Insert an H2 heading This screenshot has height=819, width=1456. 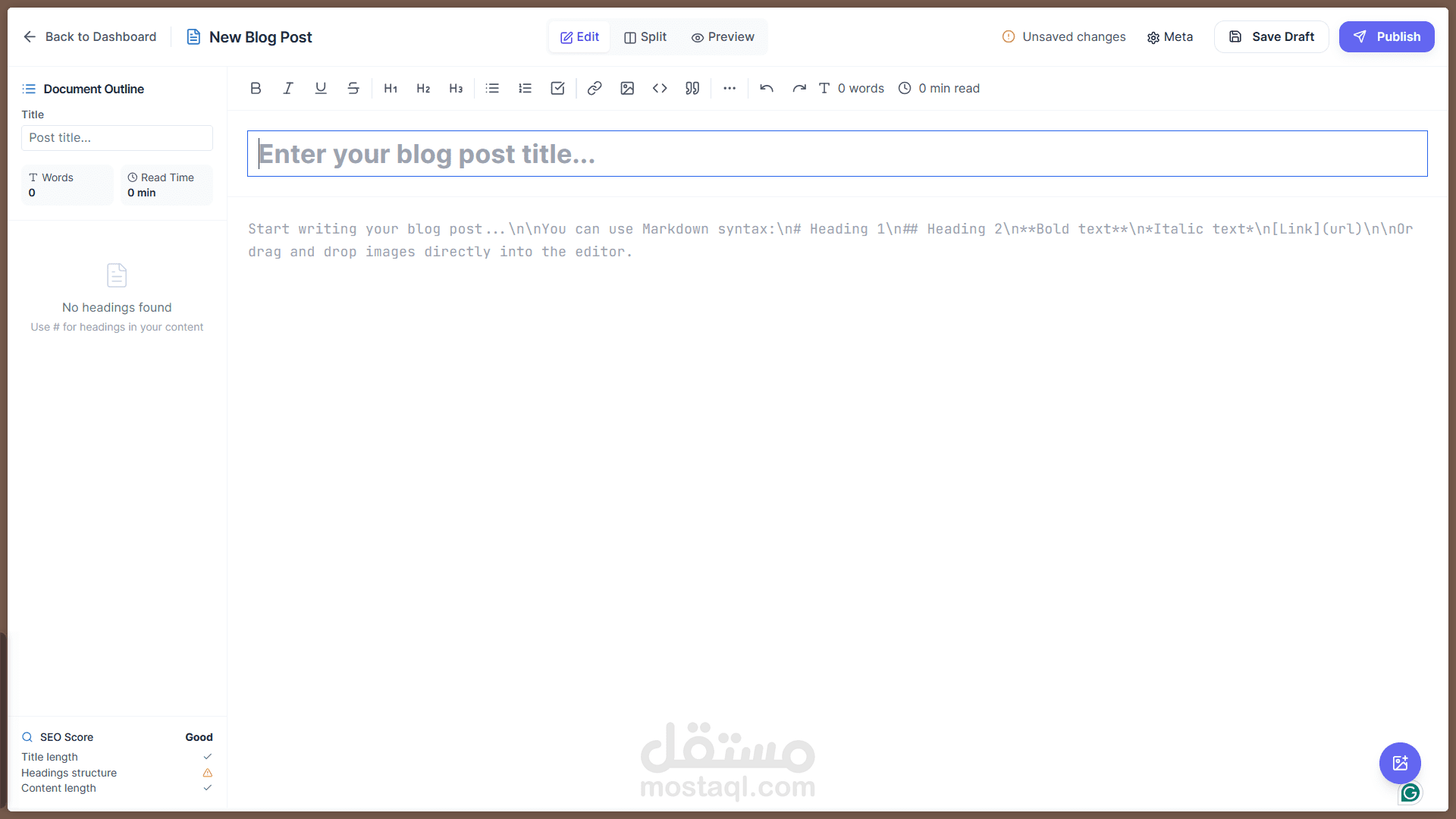pos(423,89)
